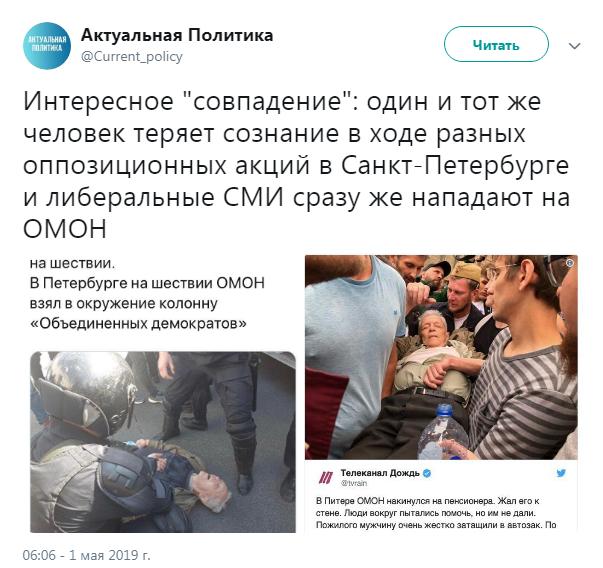Click the Twitter bird icon in embedded tweet
The image size is (603, 568).
tap(561, 473)
